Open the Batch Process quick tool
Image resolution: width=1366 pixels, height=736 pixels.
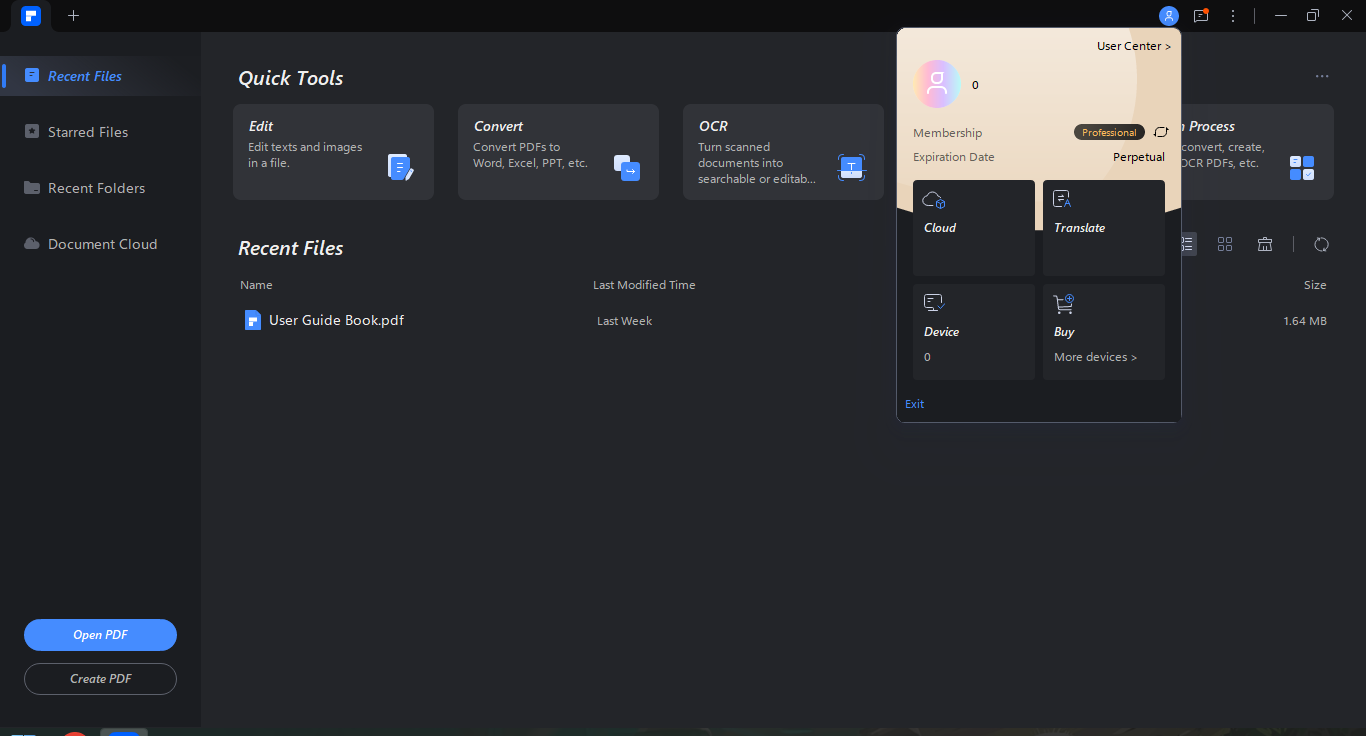pos(1257,152)
